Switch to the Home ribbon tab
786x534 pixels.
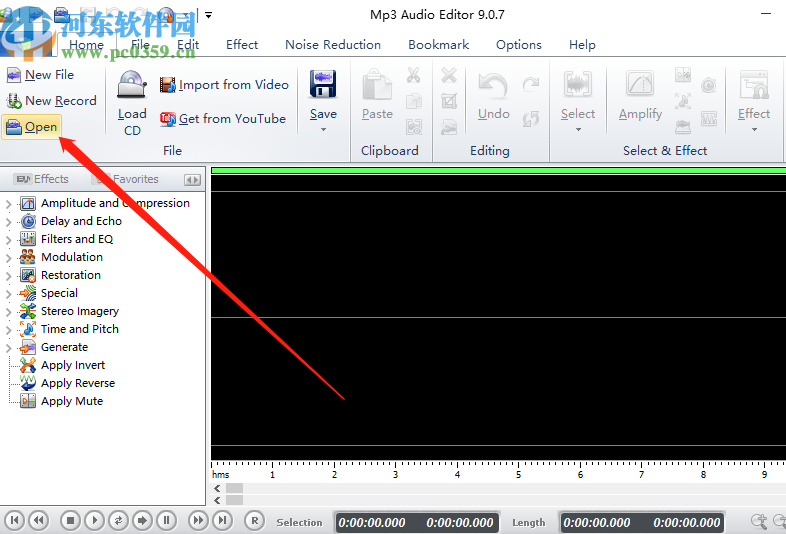[86, 45]
